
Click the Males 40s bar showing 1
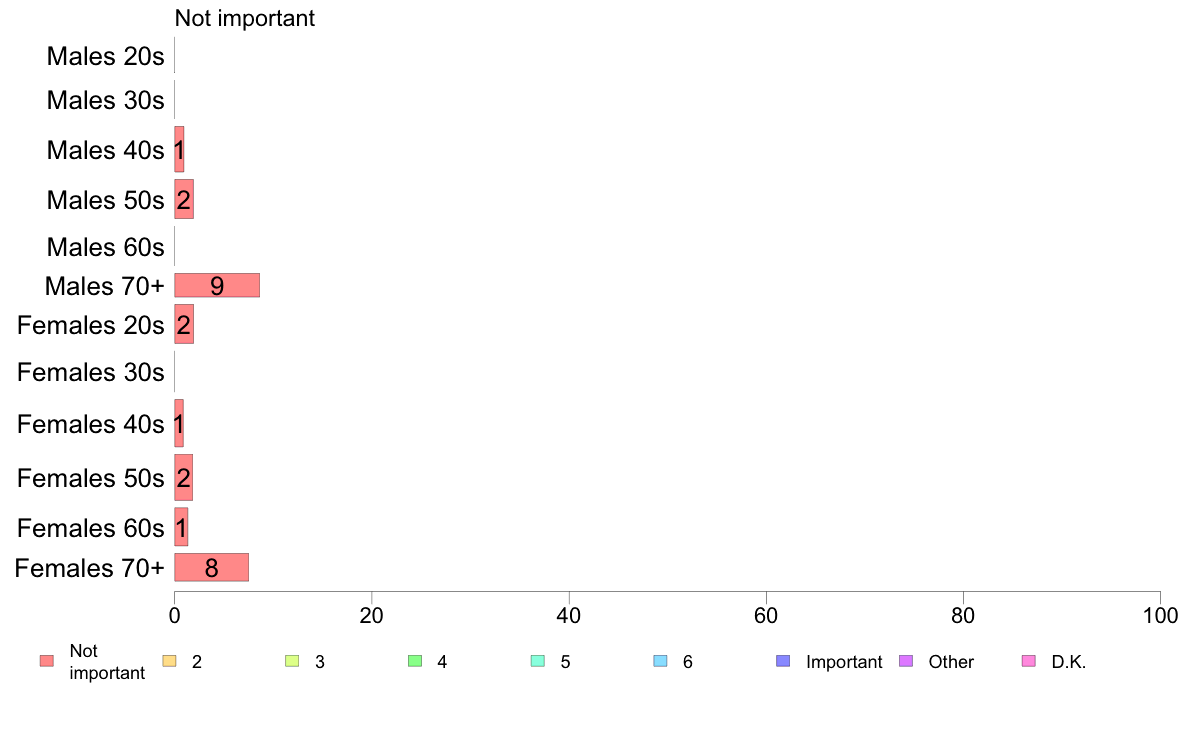(180, 149)
